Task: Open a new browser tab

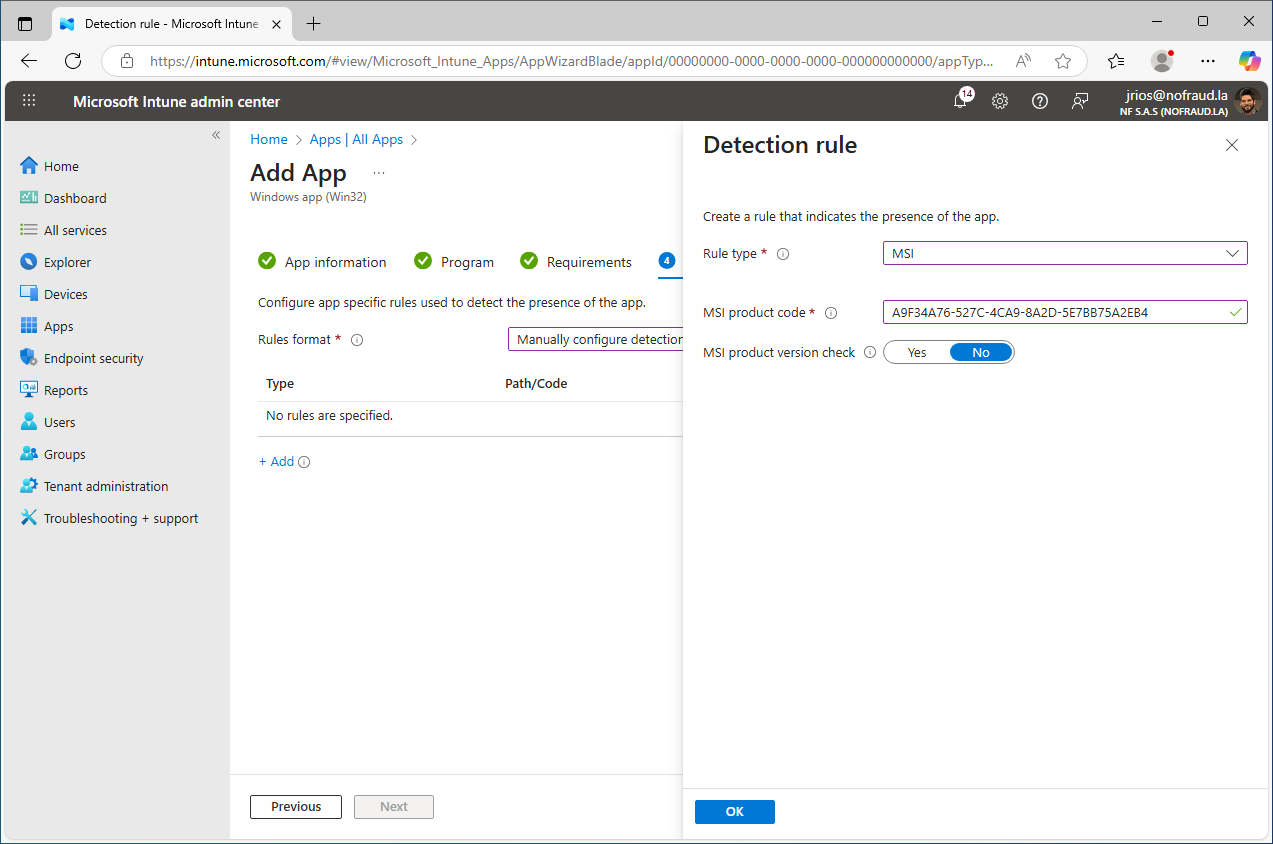Action: coord(314,23)
